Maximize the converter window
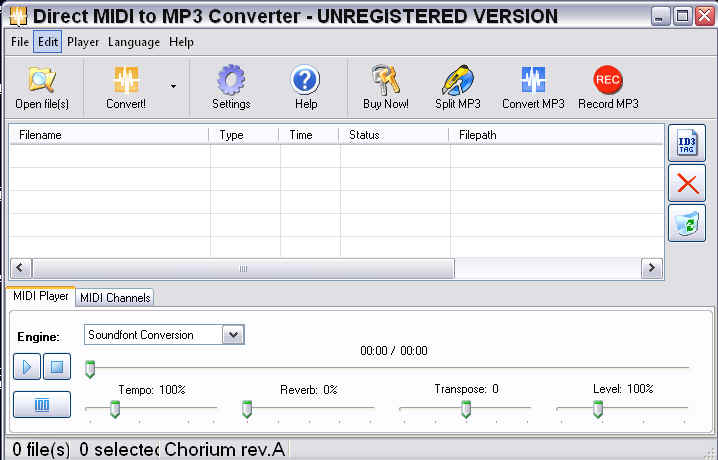 pos(682,16)
